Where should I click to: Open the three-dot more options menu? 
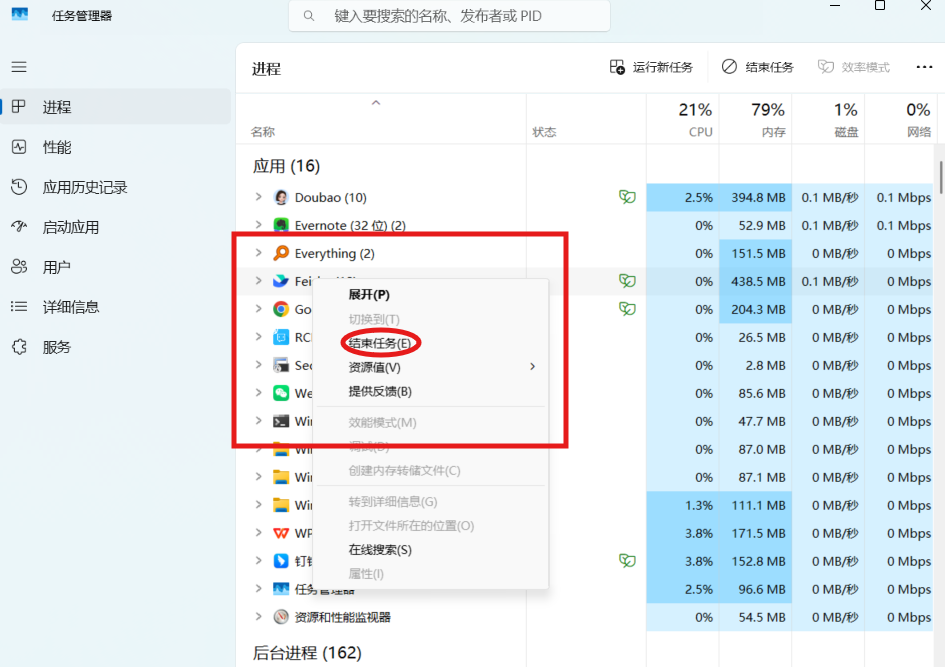924,67
